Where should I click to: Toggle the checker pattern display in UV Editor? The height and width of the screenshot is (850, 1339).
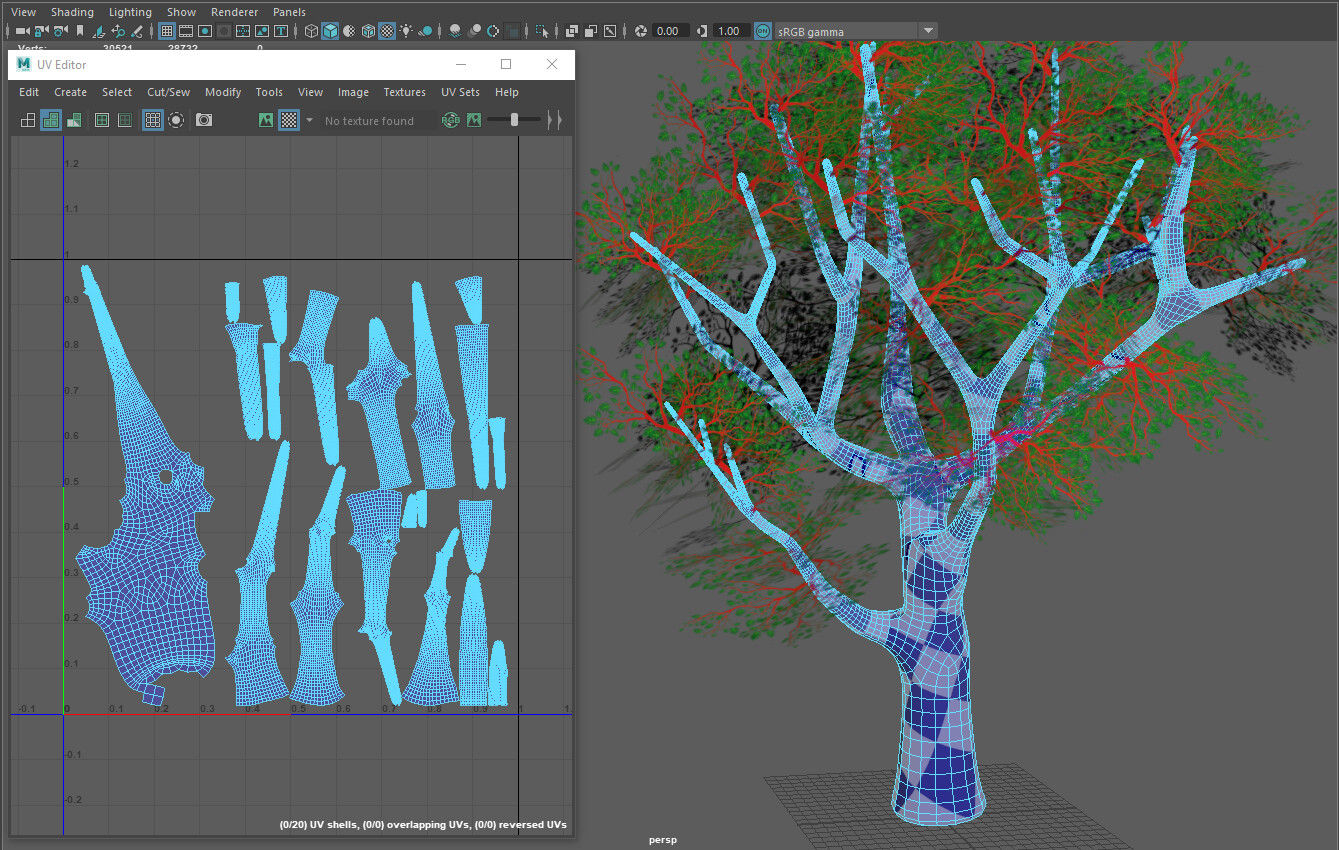click(288, 120)
